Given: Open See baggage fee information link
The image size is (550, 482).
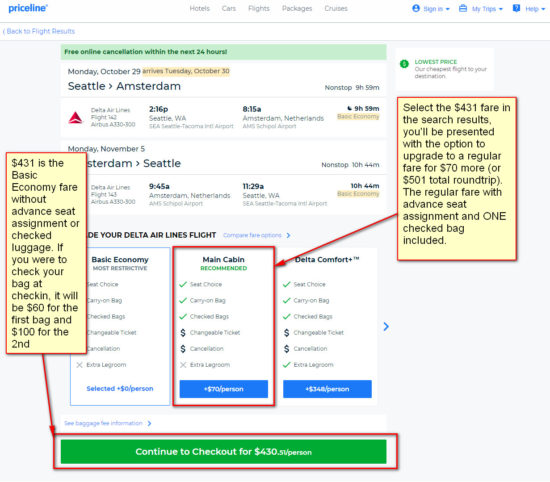Looking at the screenshot, I should [103, 423].
